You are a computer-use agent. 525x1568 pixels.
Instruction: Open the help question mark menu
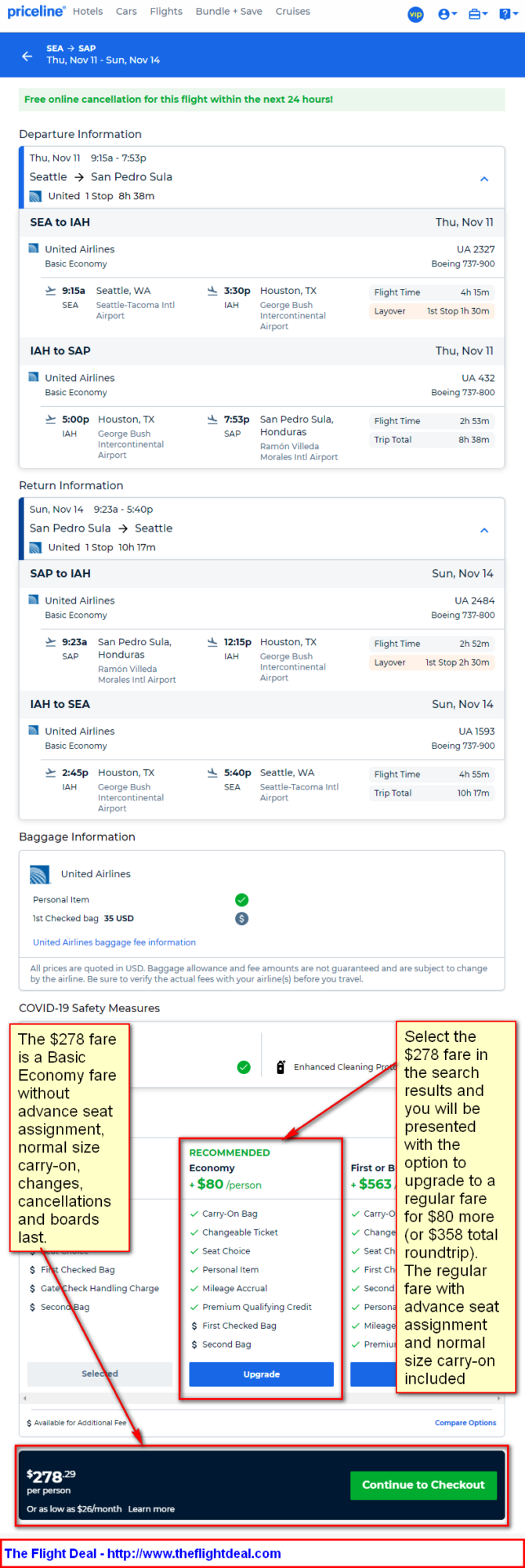508,13
